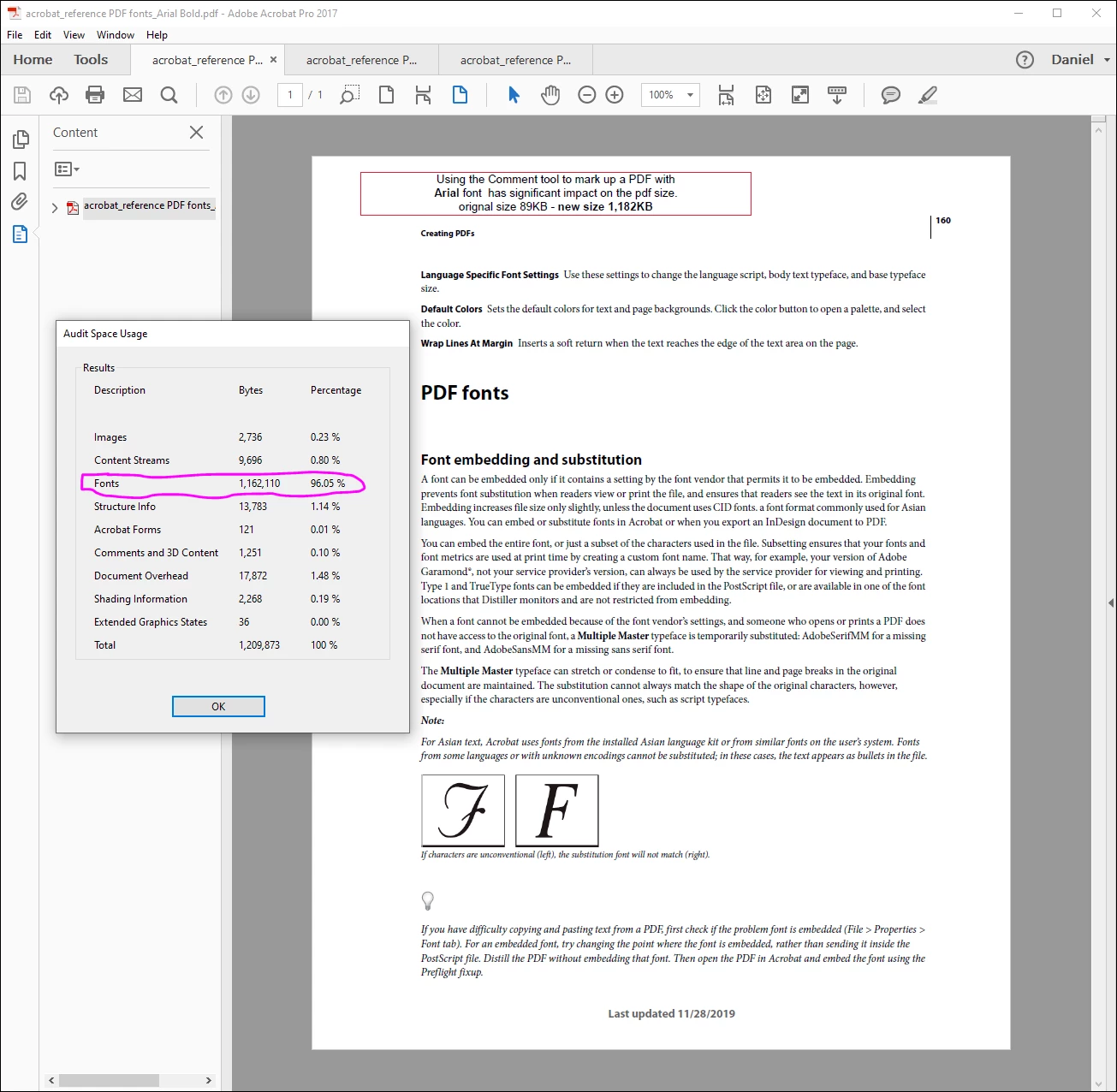
Task: Click the collapse right pane arrow
Action: click(x=1111, y=603)
